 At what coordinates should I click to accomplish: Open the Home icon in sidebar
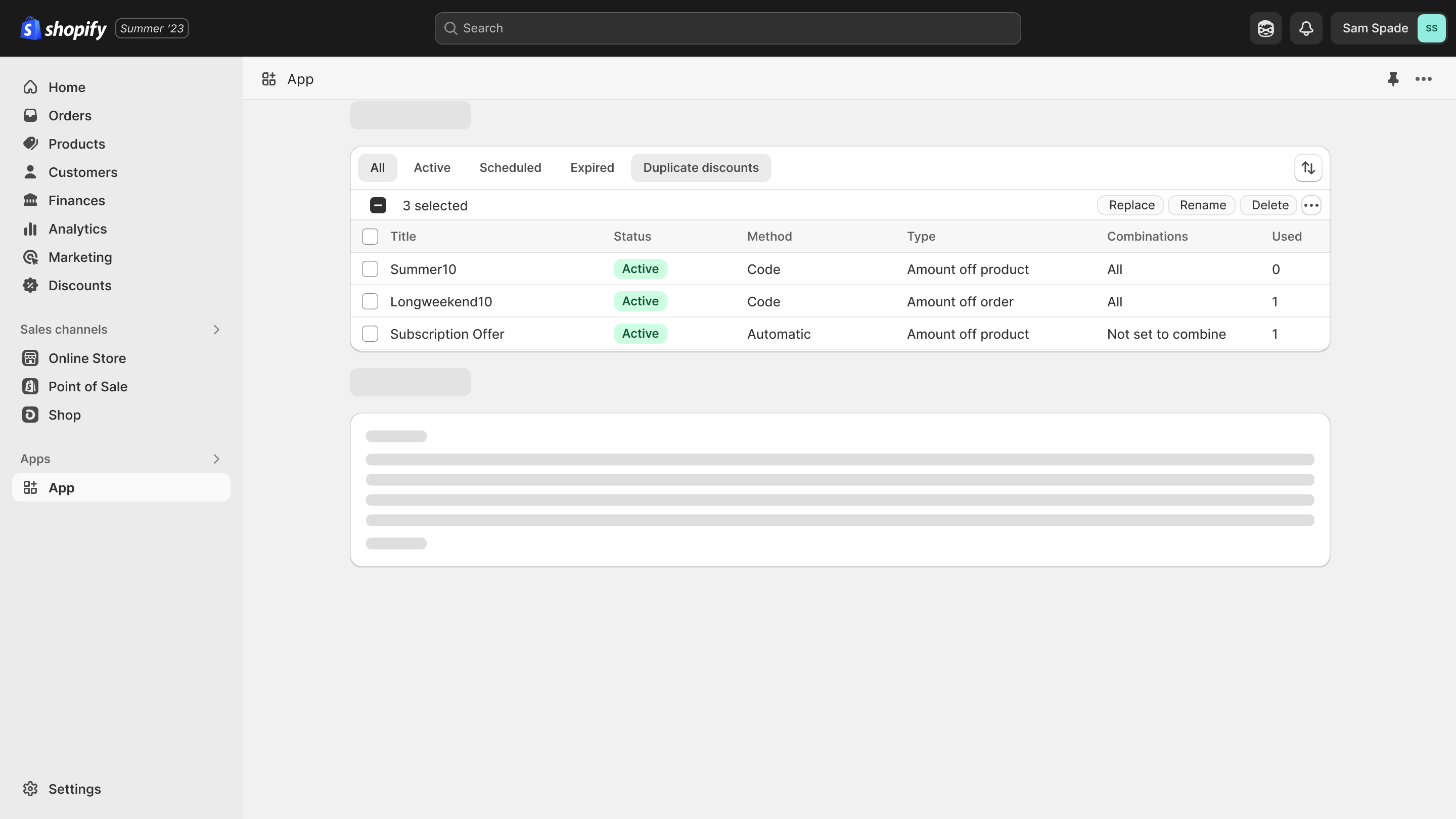pos(30,87)
